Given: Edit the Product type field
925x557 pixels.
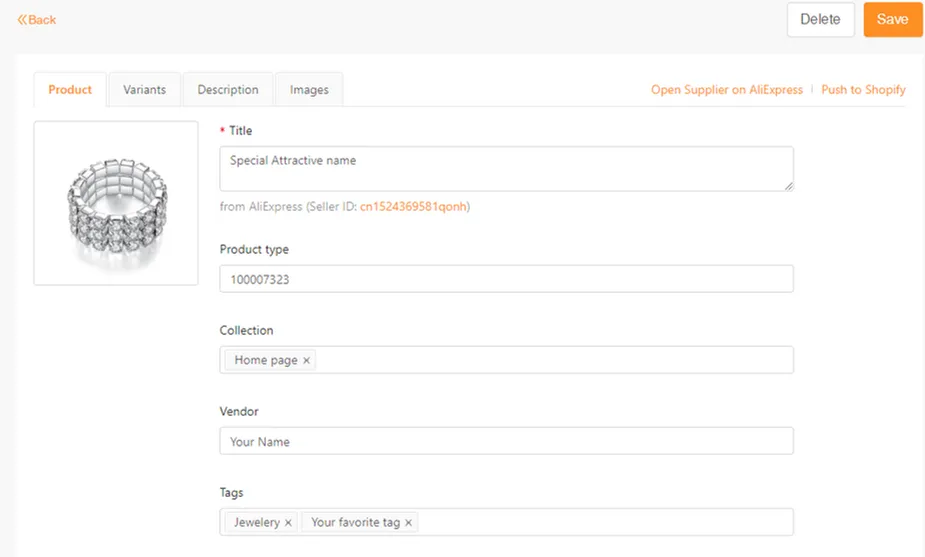Looking at the screenshot, I should 506,279.
